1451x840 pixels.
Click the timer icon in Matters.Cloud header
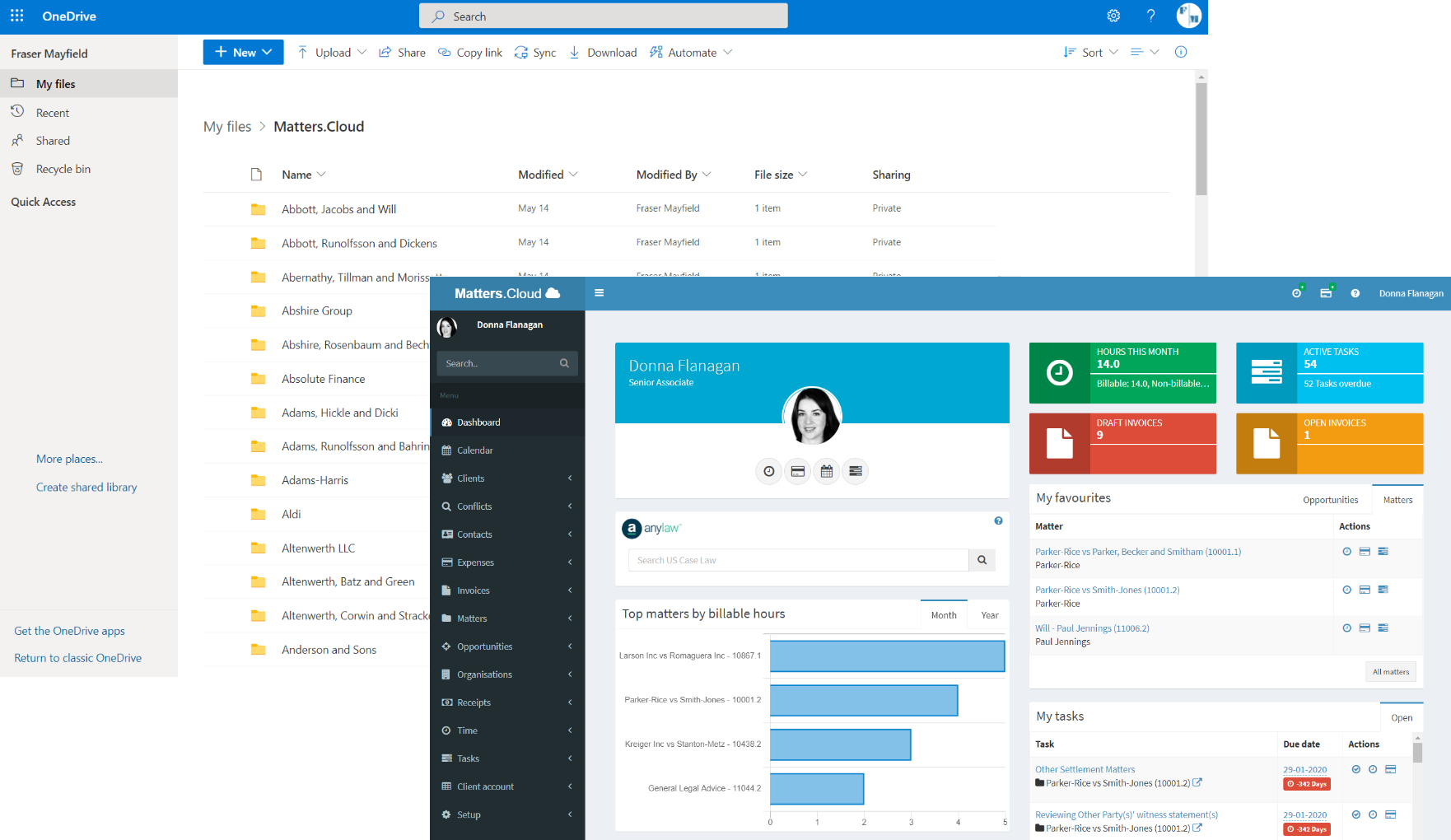[x=1297, y=292]
